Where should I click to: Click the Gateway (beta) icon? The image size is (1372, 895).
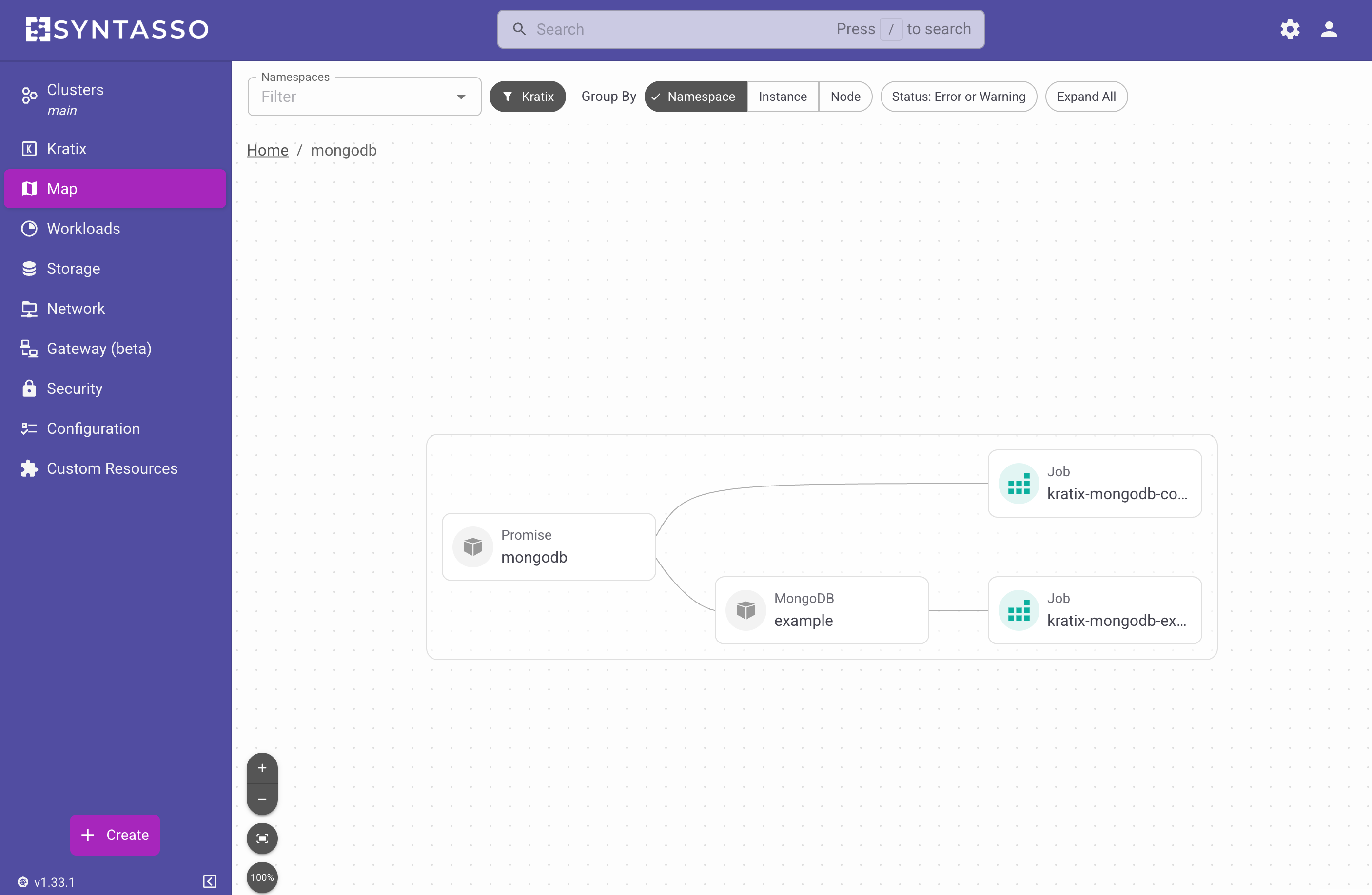click(29, 349)
